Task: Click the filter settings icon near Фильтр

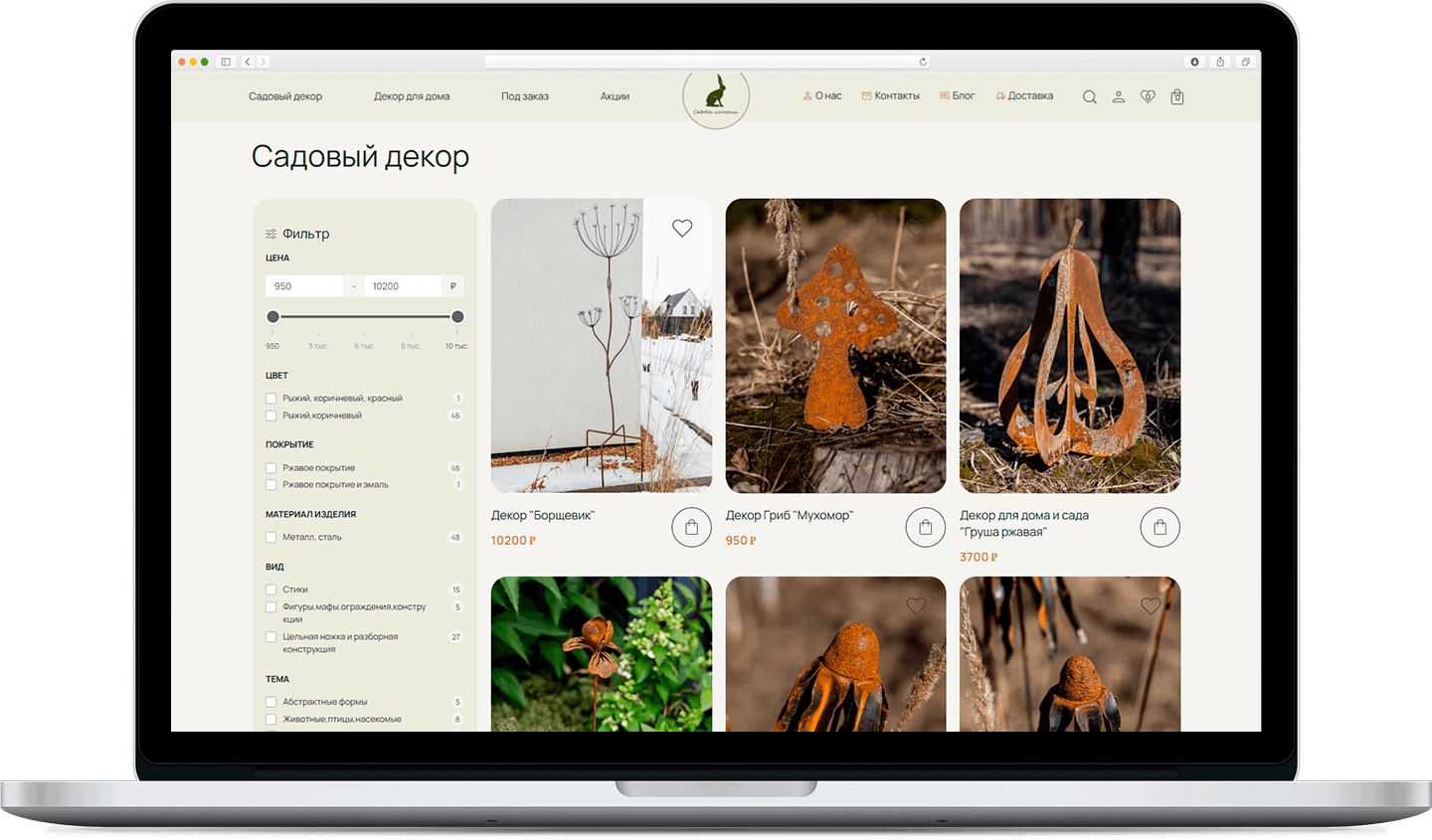Action: tap(270, 234)
